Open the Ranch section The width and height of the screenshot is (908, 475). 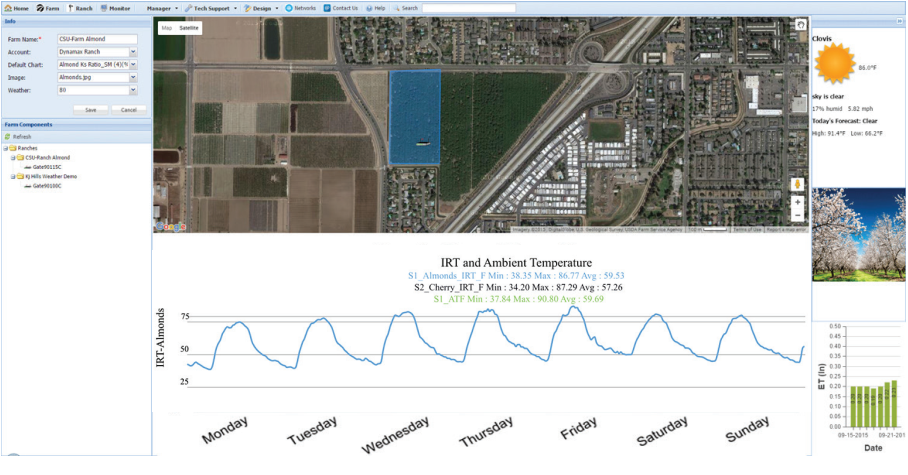point(80,8)
